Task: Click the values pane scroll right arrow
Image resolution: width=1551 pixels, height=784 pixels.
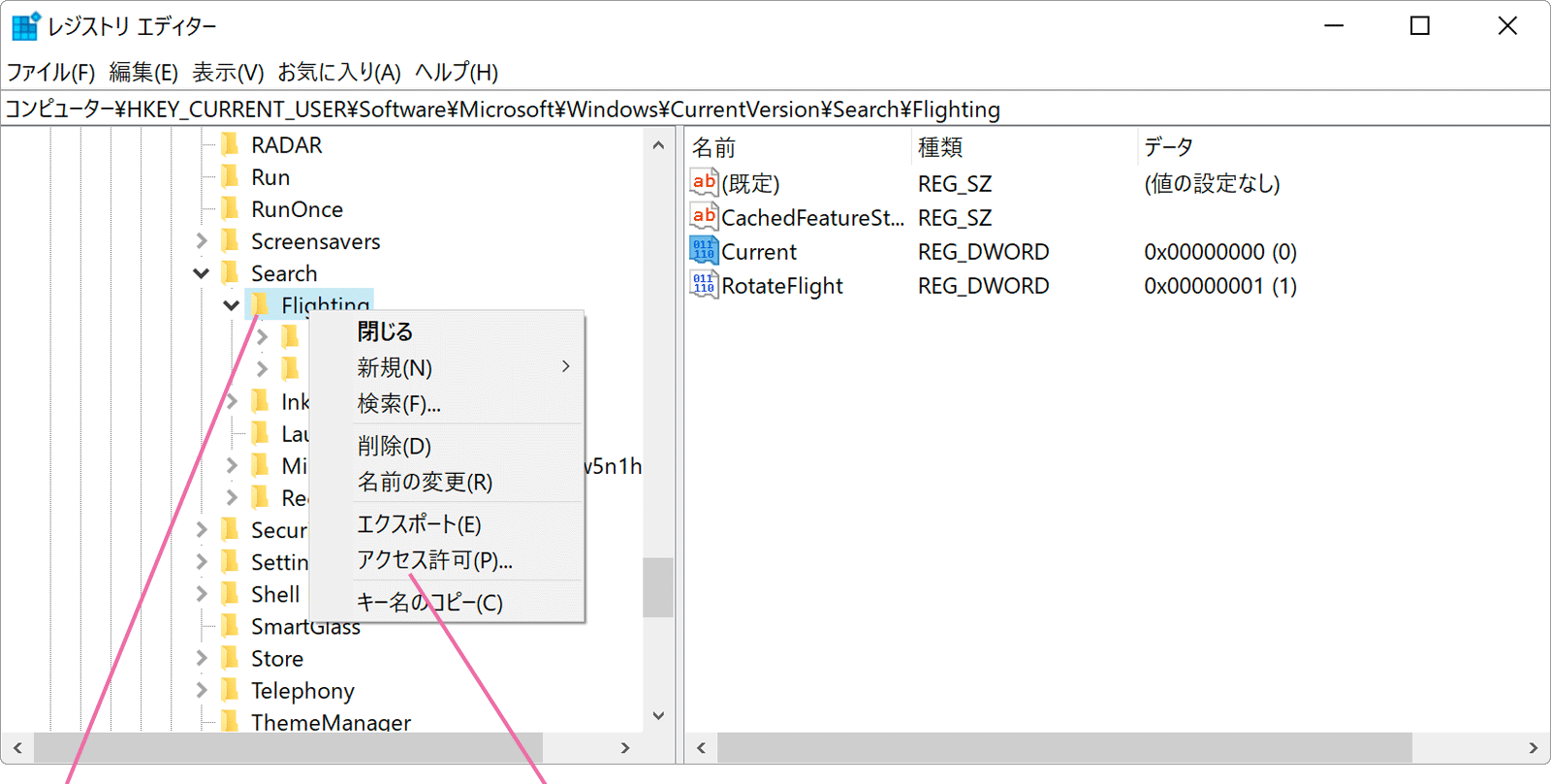Action: point(1533,748)
